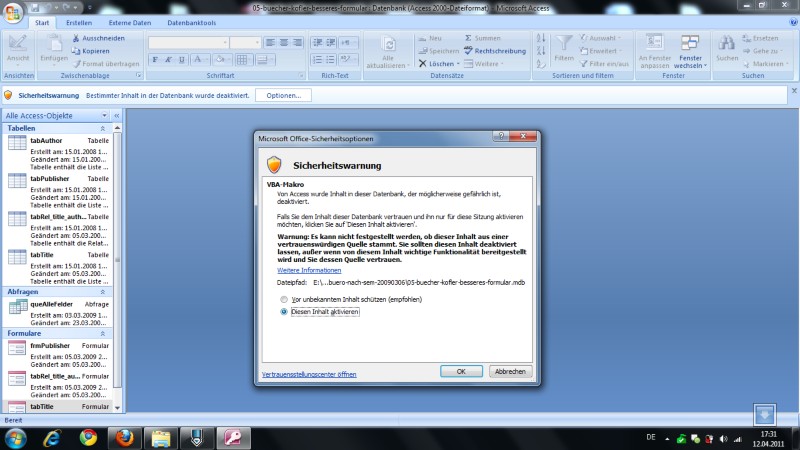Click An Fenster anpassen icon
The width and height of the screenshot is (800, 450).
pyautogui.click(x=655, y=42)
